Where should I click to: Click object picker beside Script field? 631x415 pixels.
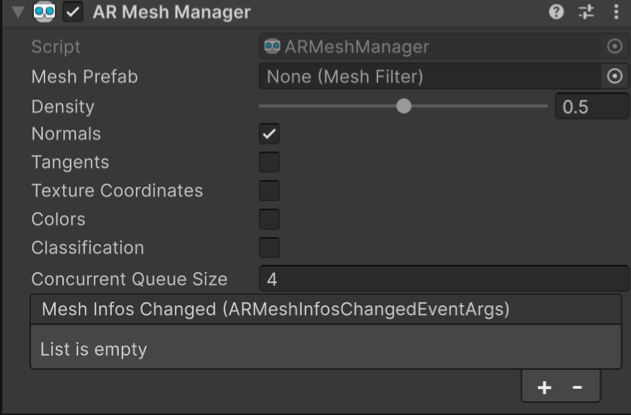click(615, 47)
